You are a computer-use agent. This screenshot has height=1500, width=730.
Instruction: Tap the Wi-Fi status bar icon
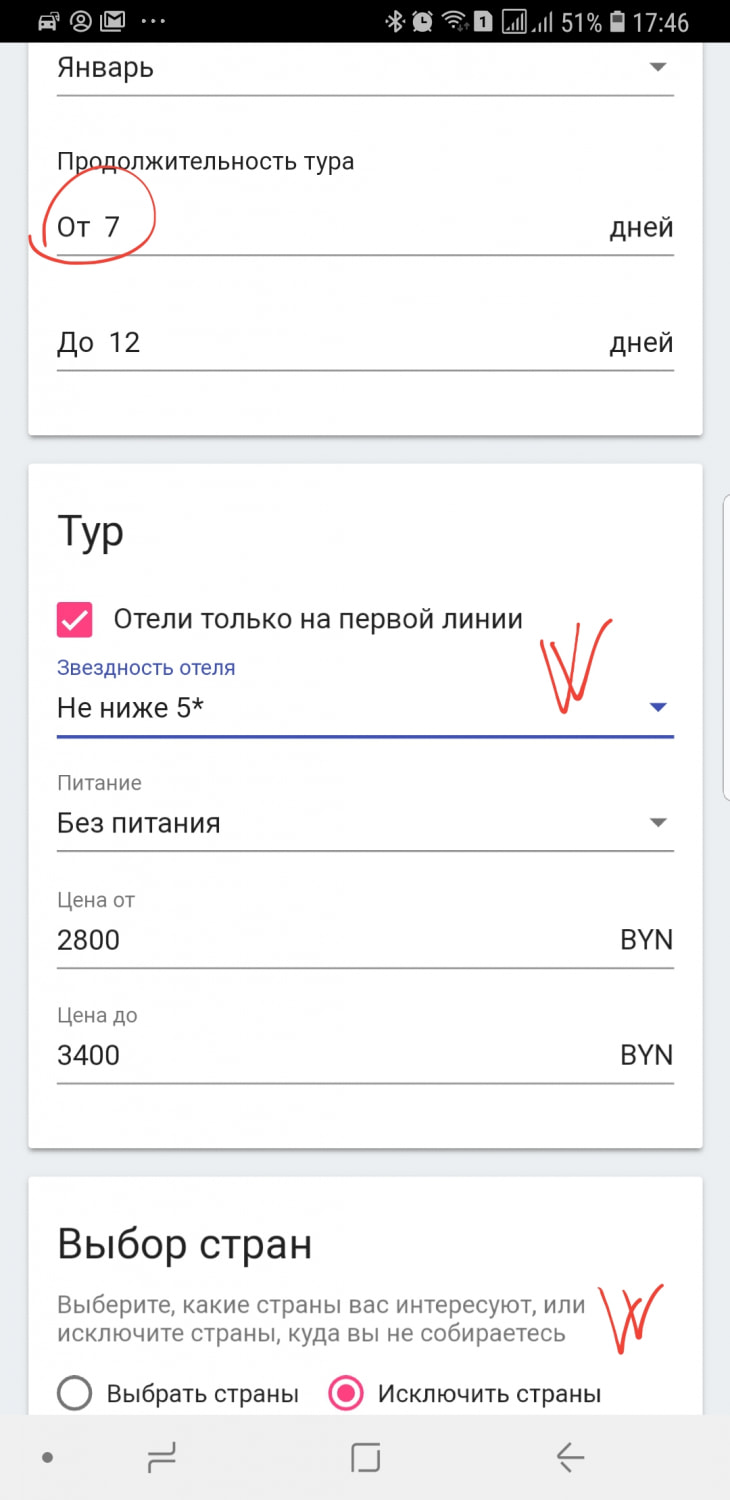455,21
